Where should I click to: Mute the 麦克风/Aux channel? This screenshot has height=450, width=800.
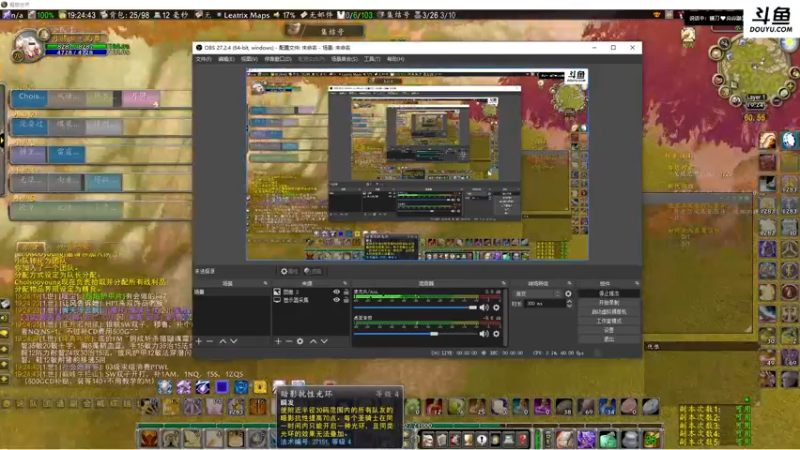484,308
